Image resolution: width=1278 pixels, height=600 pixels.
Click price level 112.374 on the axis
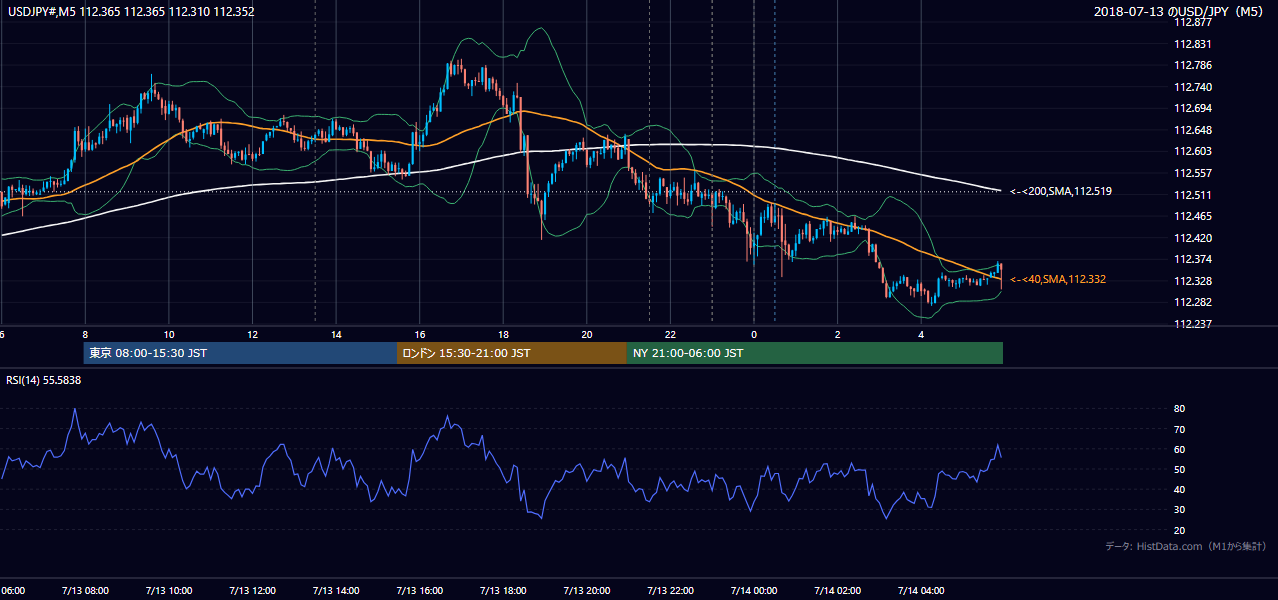click(x=1193, y=259)
